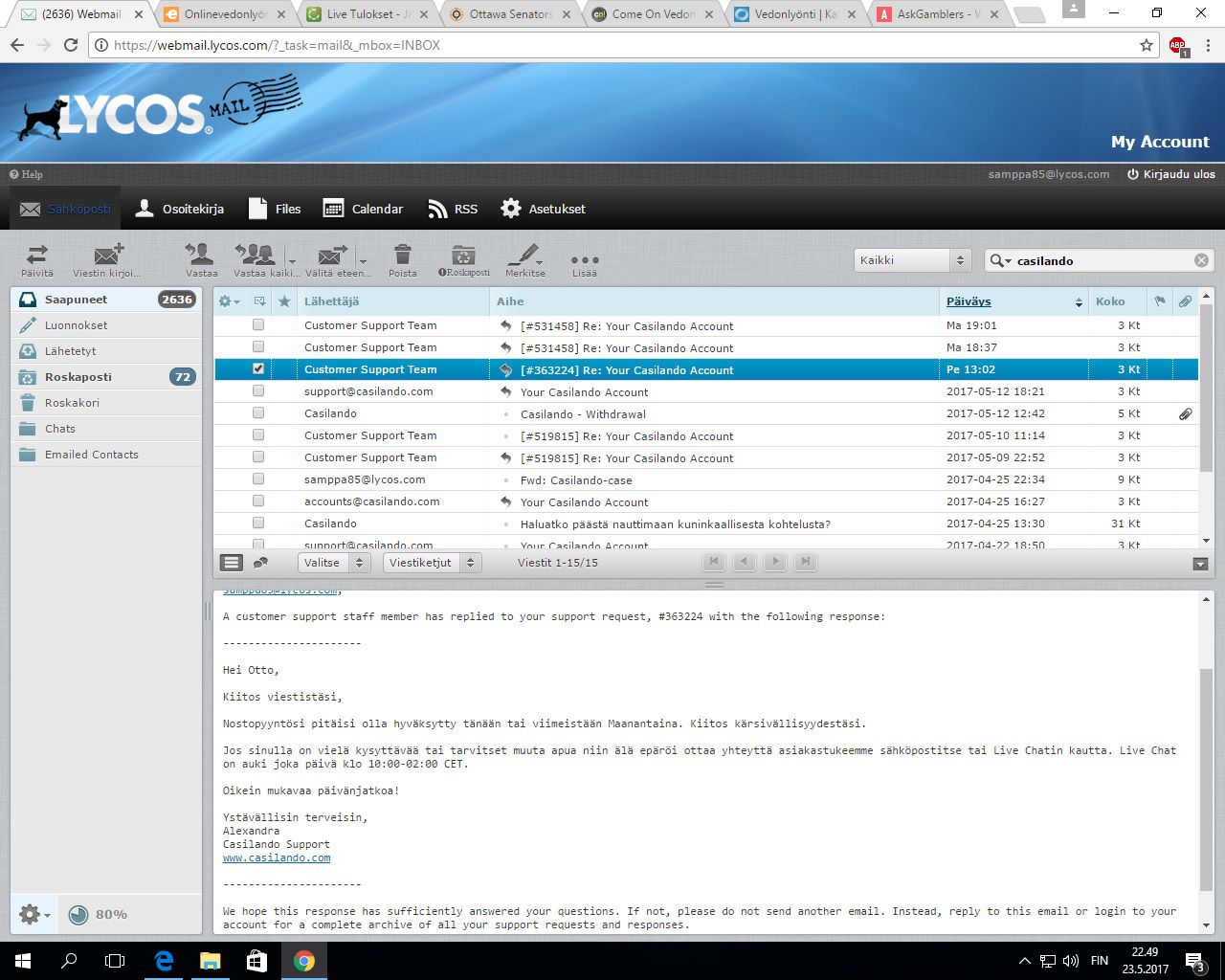1225x980 pixels.
Task: Open Asetukset settings
Action: pos(543,209)
